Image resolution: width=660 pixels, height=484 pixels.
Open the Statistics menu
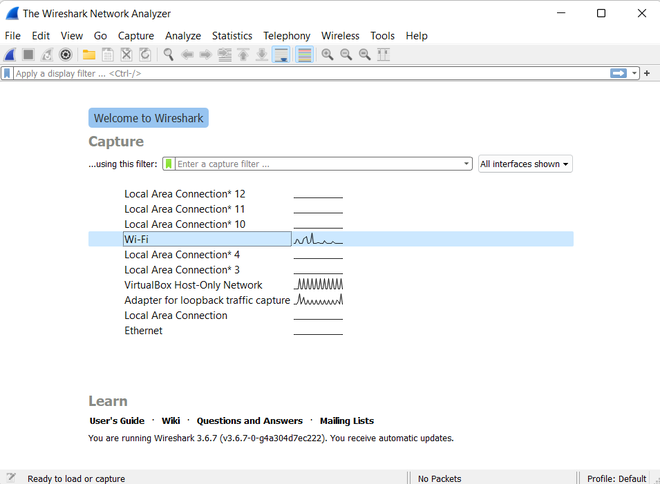tap(232, 36)
